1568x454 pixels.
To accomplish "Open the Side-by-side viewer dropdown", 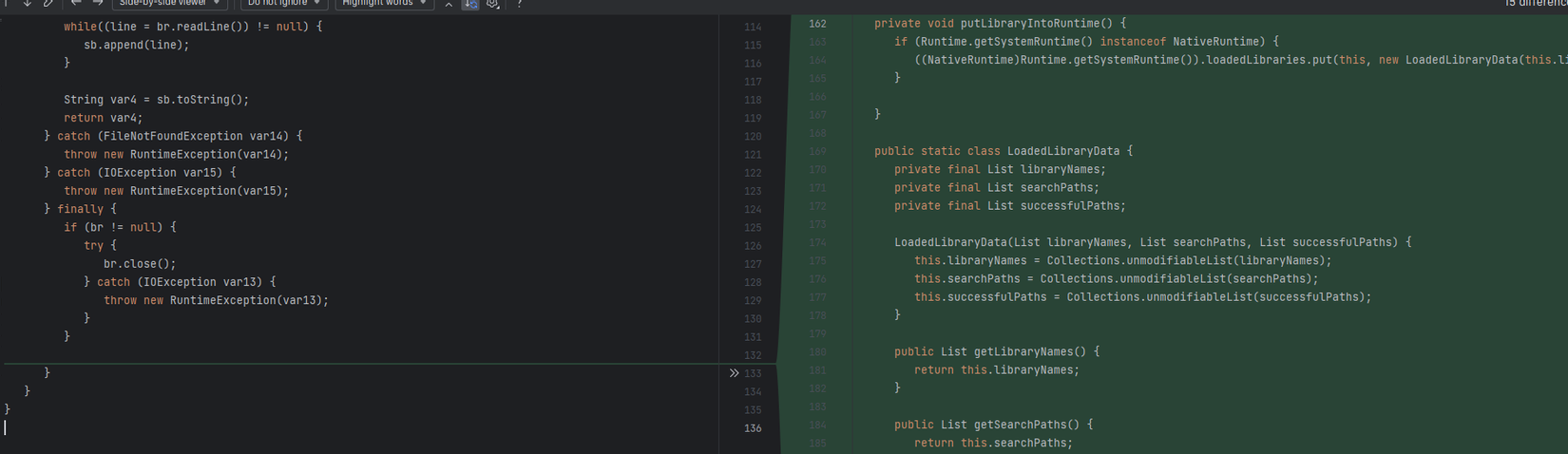I will [x=169, y=4].
